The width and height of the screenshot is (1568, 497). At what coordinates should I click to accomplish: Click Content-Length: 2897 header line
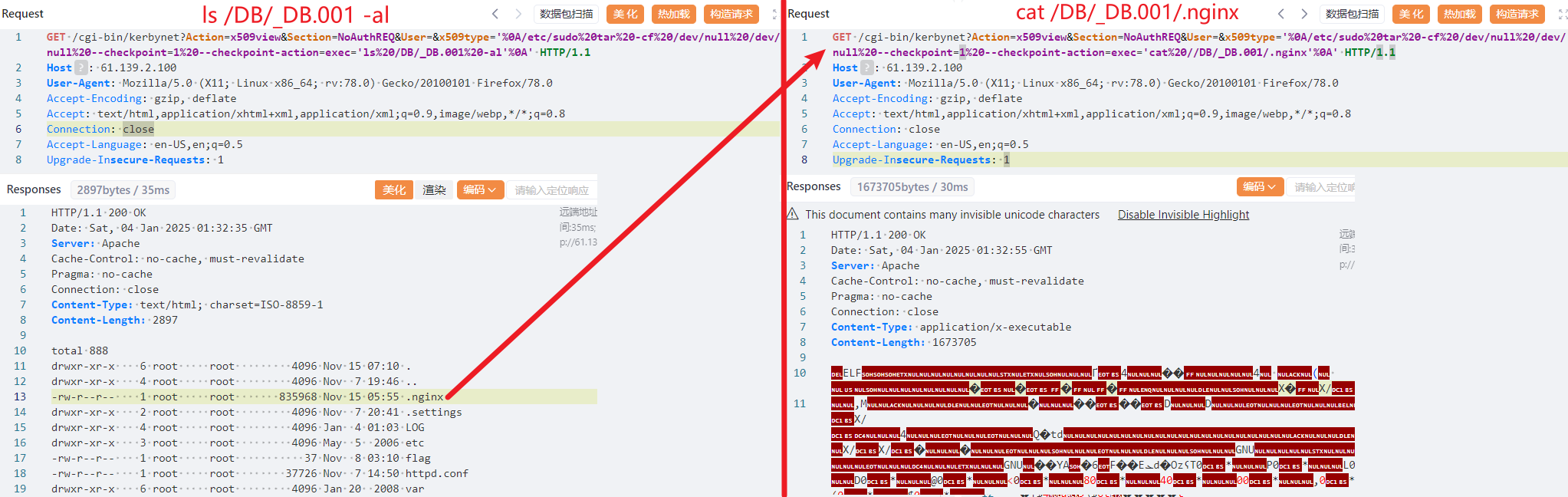pyautogui.click(x=114, y=320)
